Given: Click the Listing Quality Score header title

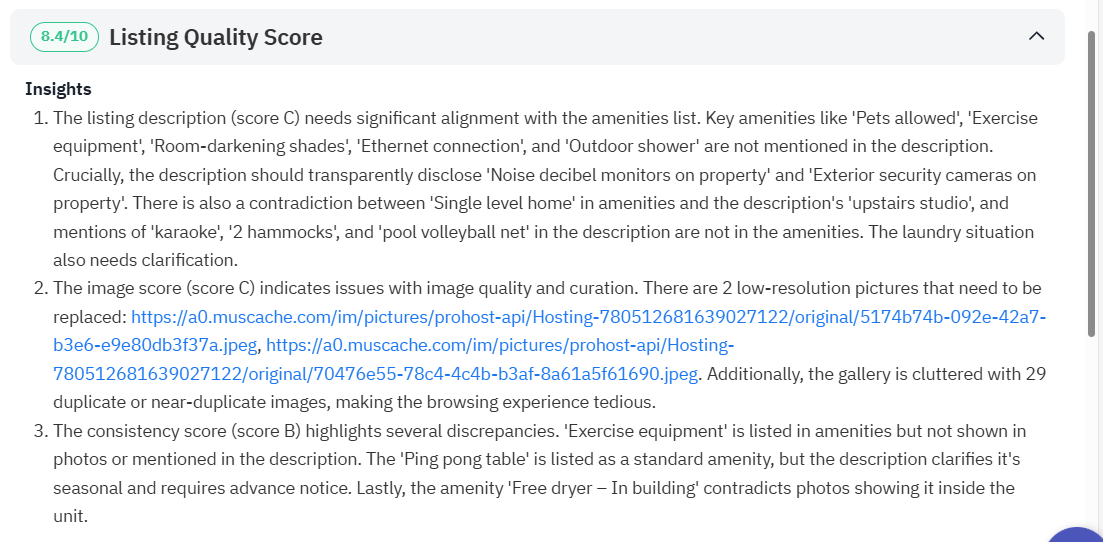Looking at the screenshot, I should [x=215, y=38].
